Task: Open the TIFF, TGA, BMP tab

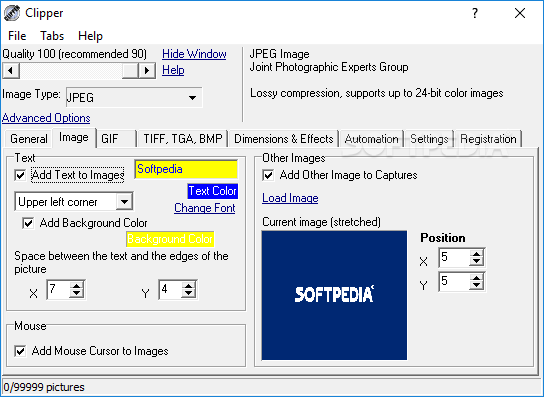Action: 182,139
